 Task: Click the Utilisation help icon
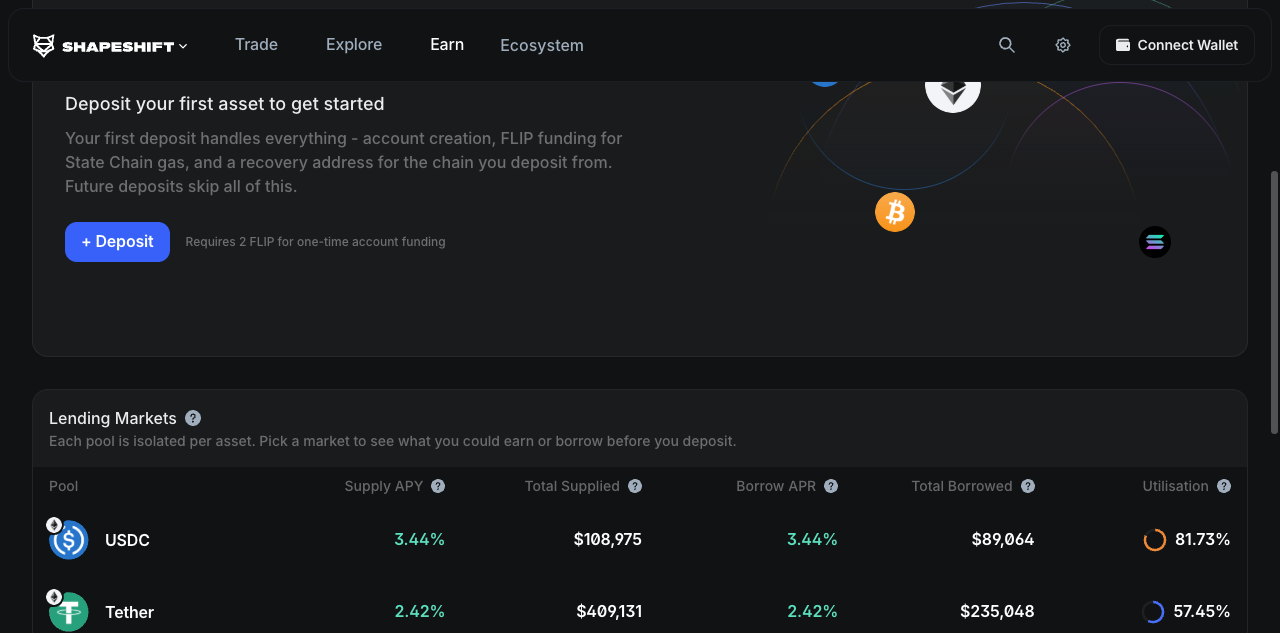click(x=1224, y=486)
